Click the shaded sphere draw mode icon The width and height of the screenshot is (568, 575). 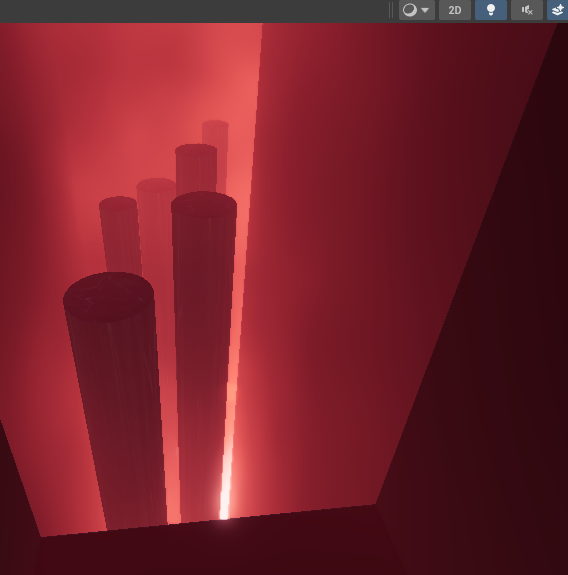tap(410, 10)
